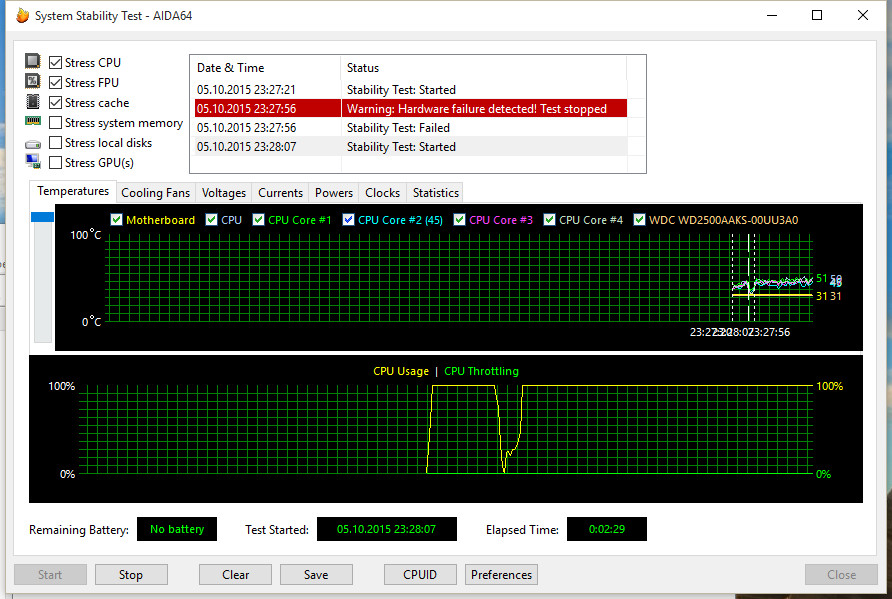
Task: Switch to the Temperatures tab
Action: point(73,191)
